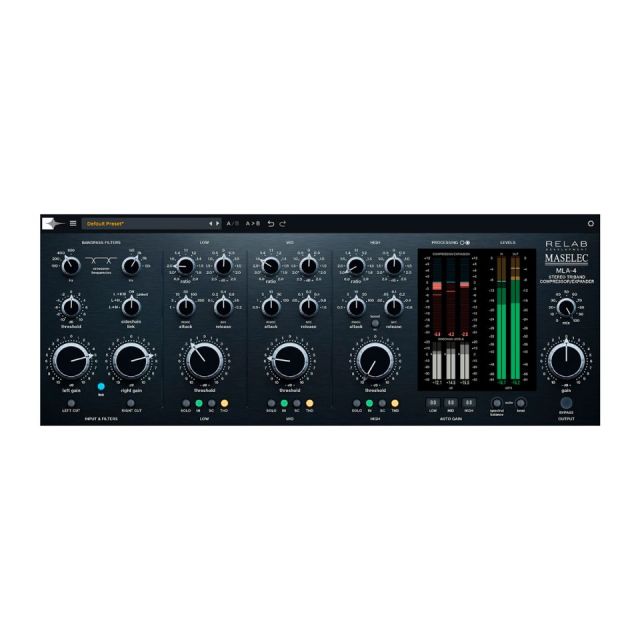
Task: Click the LOW band ratio knob
Action: [x=185, y=266]
